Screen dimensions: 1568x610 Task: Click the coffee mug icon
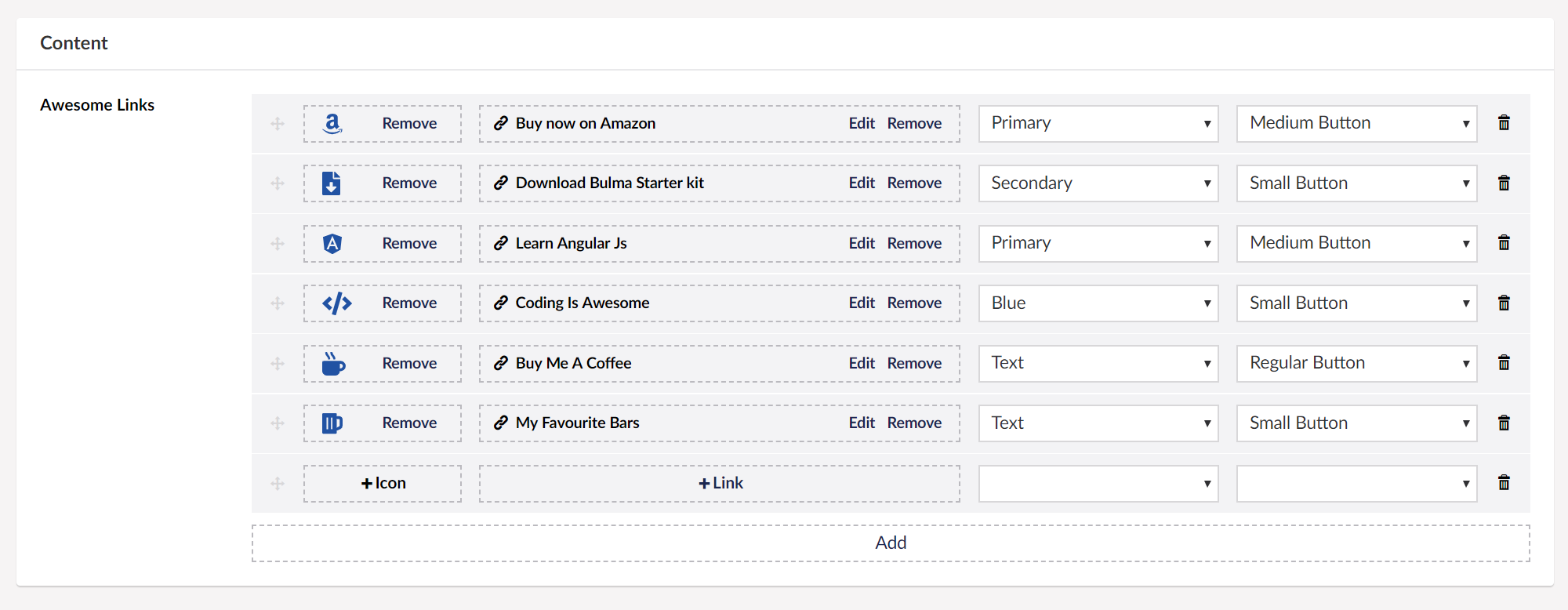pos(333,363)
